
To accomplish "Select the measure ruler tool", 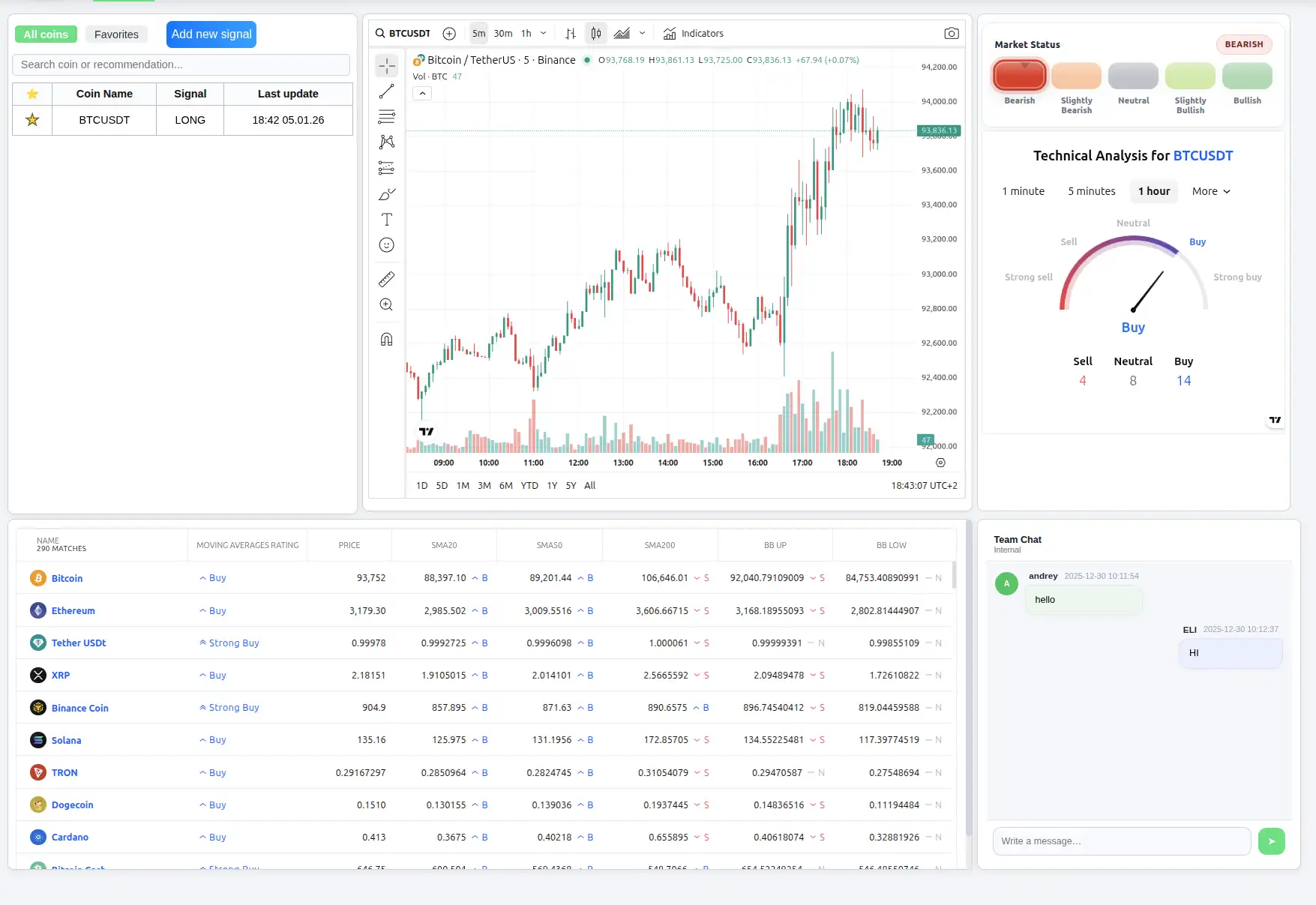I will pos(386,278).
